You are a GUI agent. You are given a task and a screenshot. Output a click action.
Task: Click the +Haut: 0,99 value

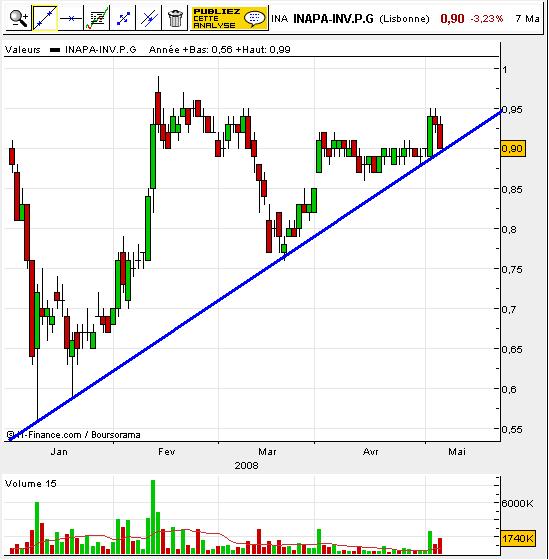click(263, 50)
